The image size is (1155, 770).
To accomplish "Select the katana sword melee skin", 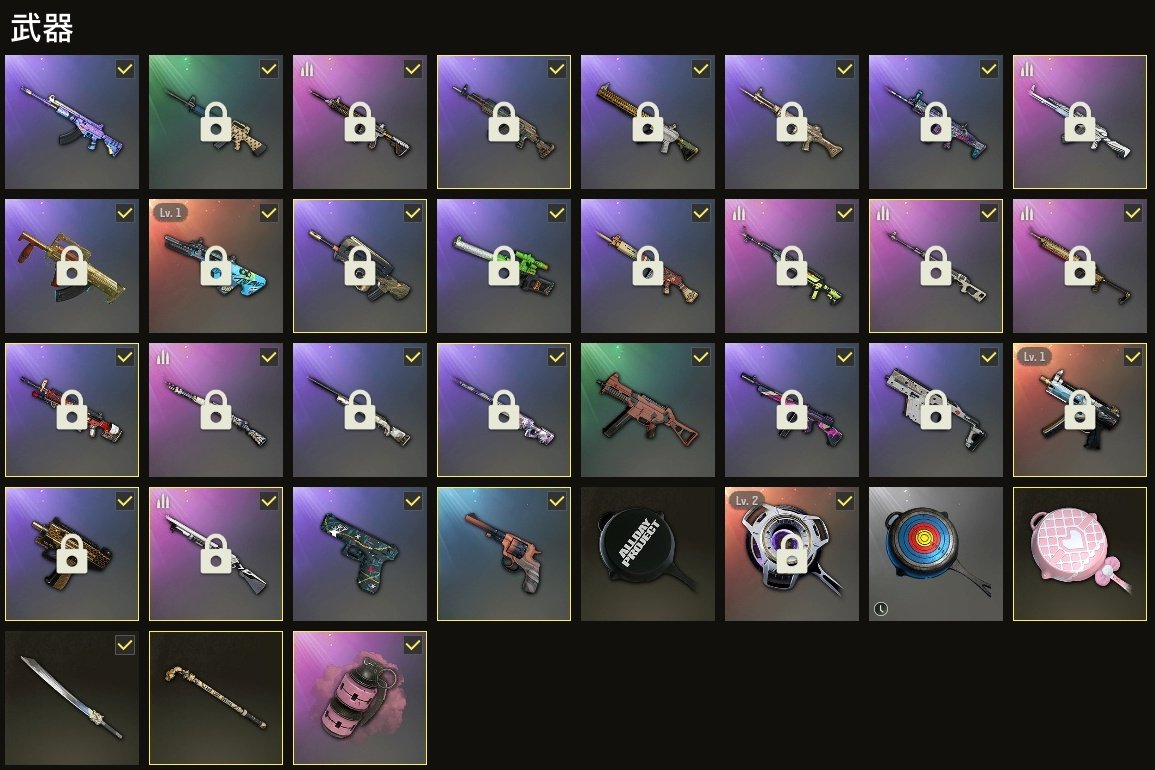I will point(71,698).
